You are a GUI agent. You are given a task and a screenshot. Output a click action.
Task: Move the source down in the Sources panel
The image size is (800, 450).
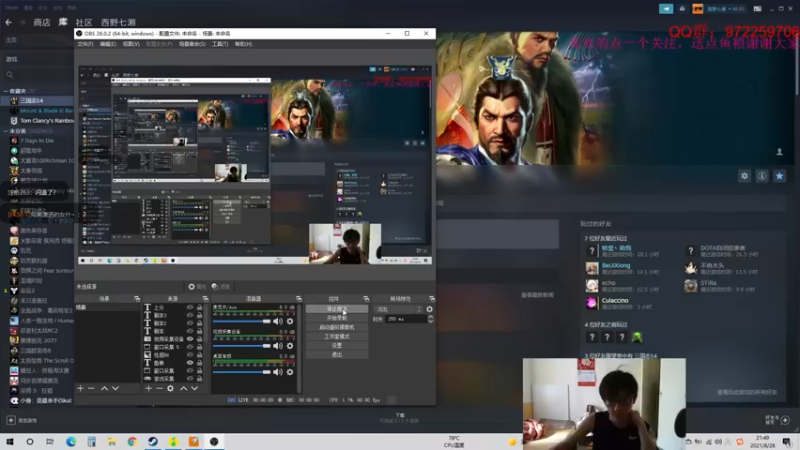194,388
